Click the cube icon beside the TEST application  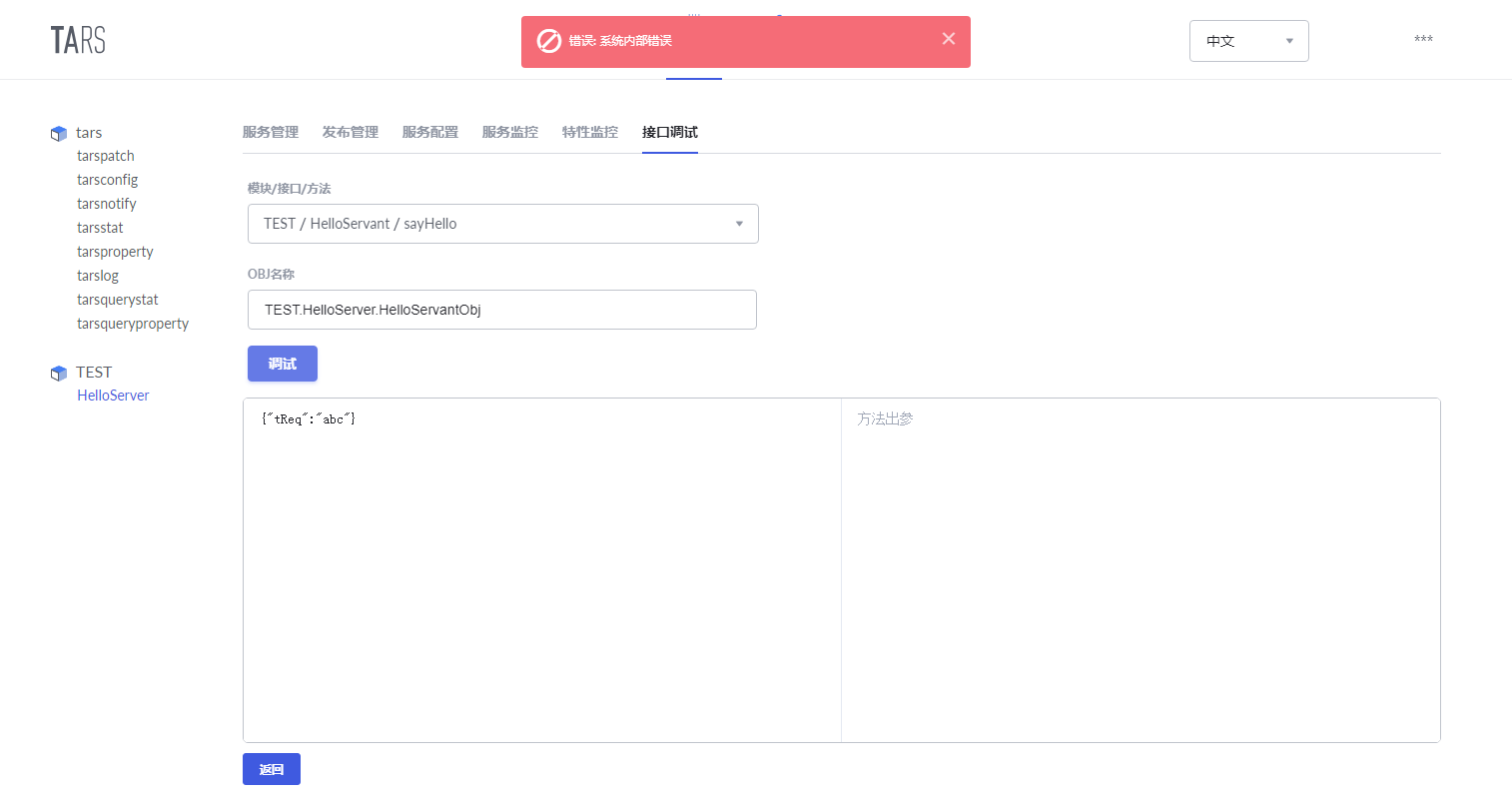point(59,372)
